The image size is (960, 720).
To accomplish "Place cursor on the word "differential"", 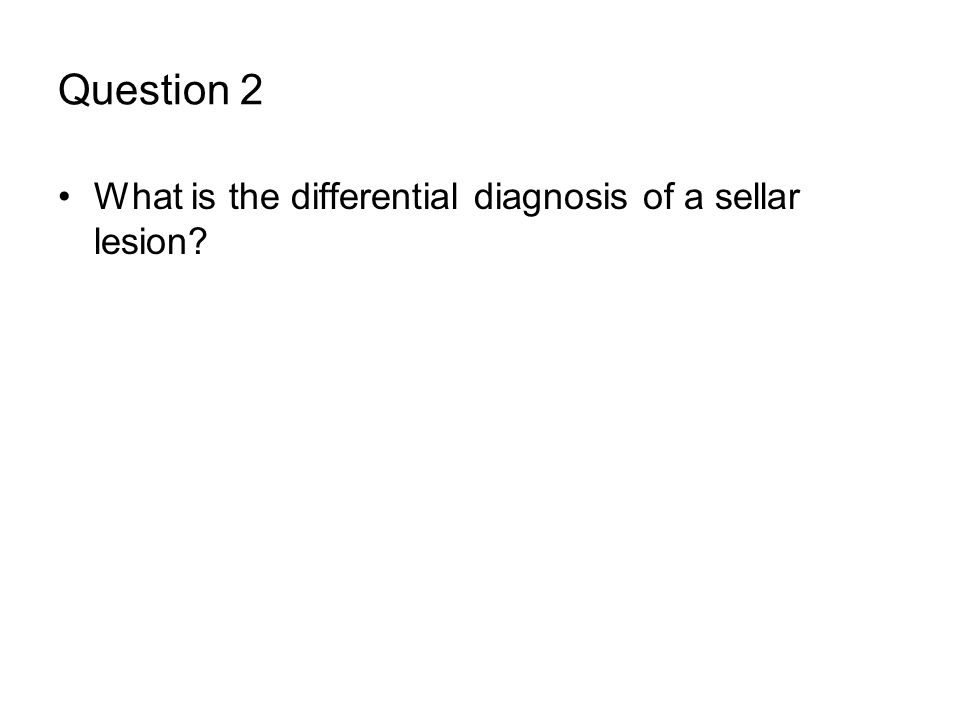I will [x=374, y=197].
